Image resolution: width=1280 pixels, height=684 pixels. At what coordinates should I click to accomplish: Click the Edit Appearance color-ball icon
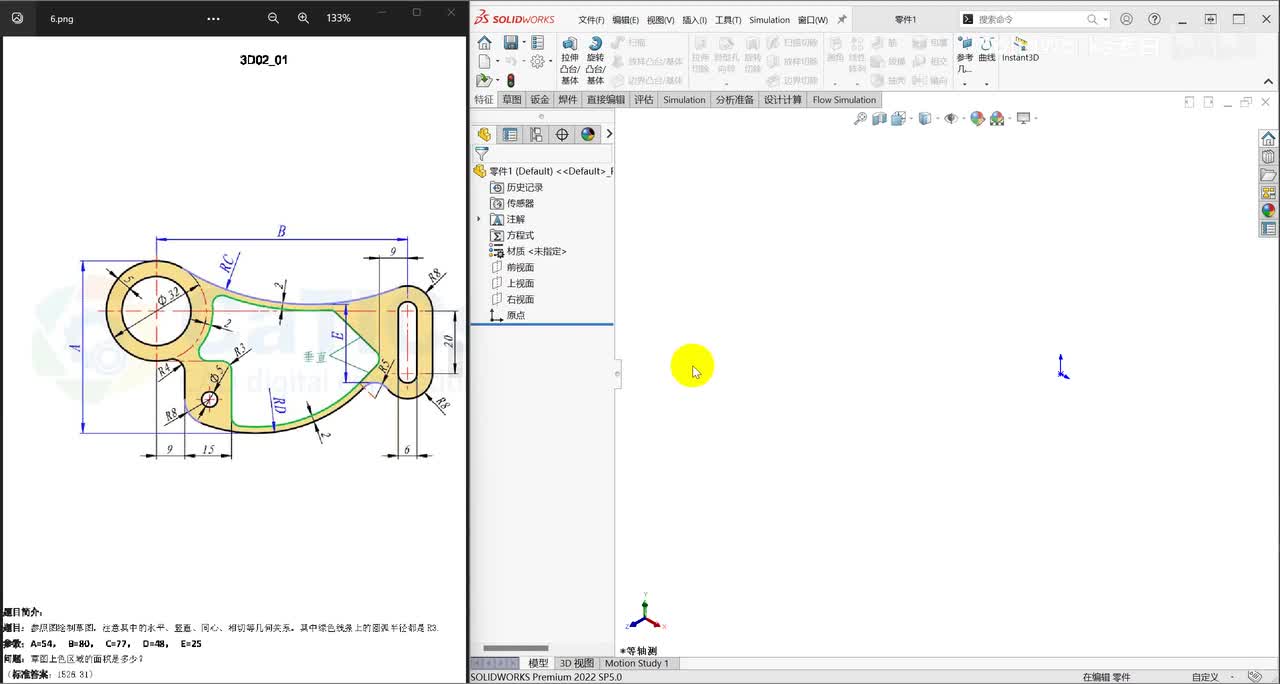point(978,118)
